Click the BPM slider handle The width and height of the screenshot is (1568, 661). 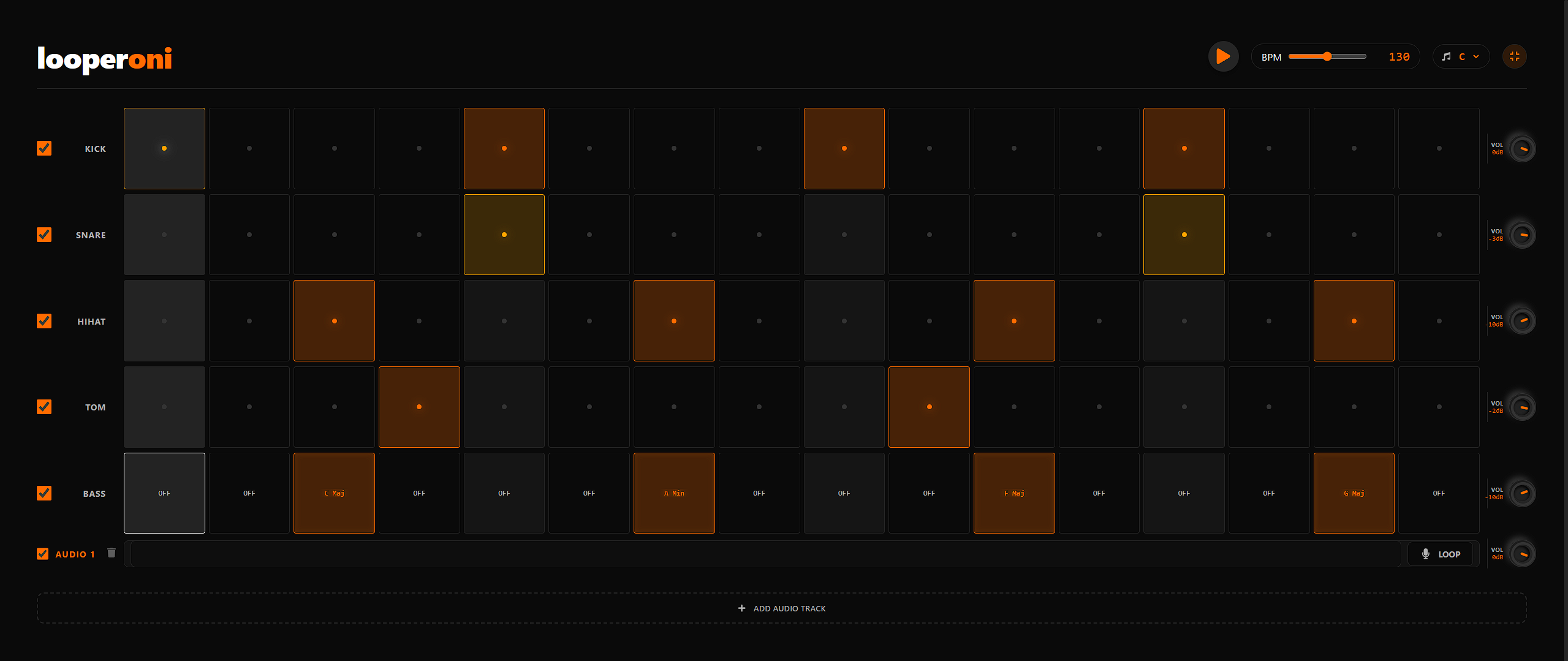(x=1328, y=56)
